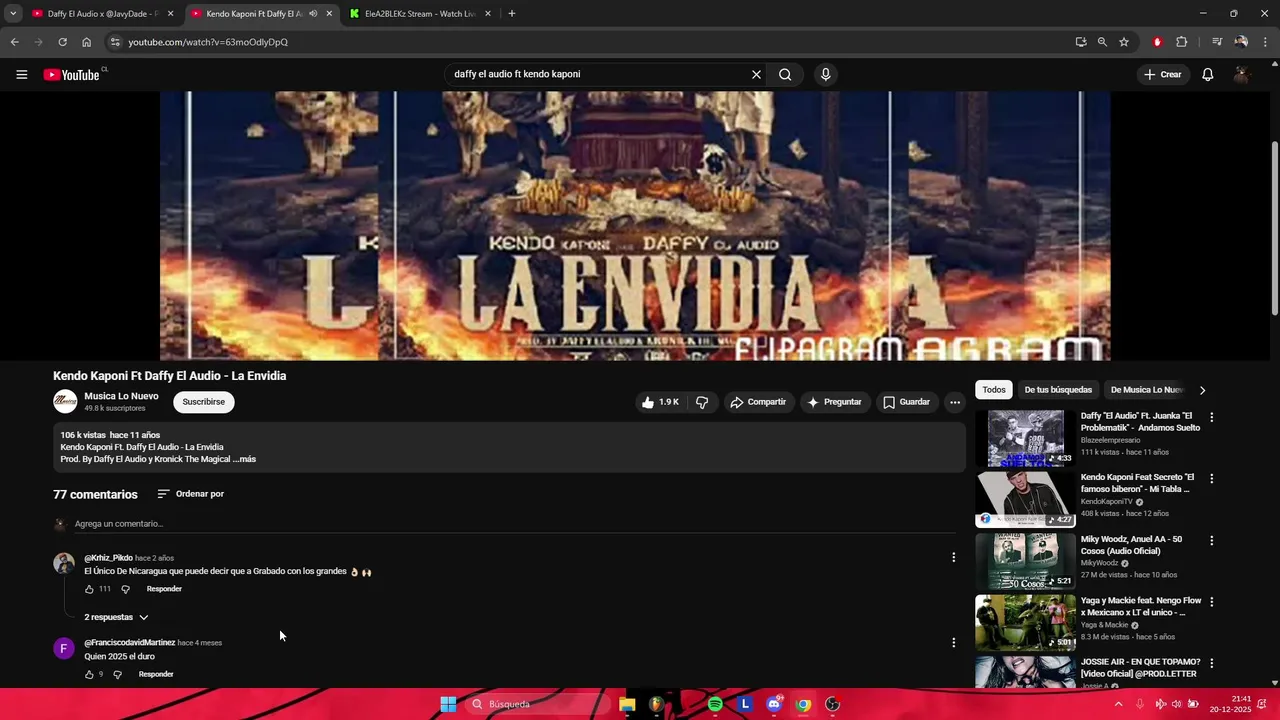
Task: Click install app icon in address bar
Action: (x=1081, y=42)
